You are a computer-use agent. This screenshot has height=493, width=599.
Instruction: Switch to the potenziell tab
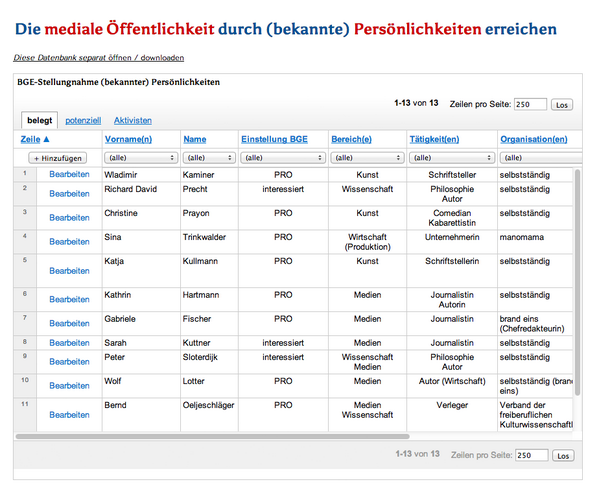[x=83, y=121]
